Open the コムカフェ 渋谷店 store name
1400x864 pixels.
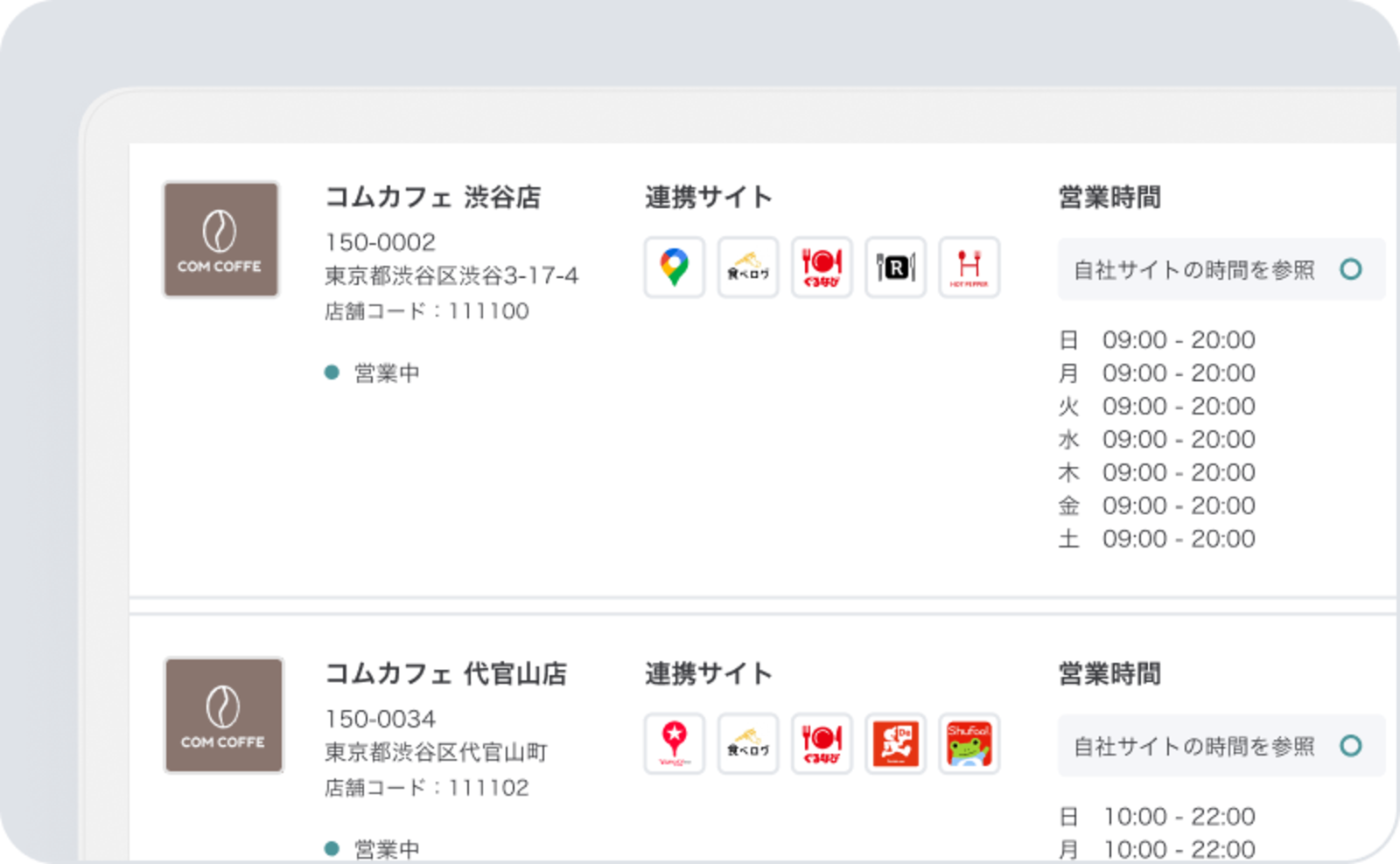(x=432, y=197)
